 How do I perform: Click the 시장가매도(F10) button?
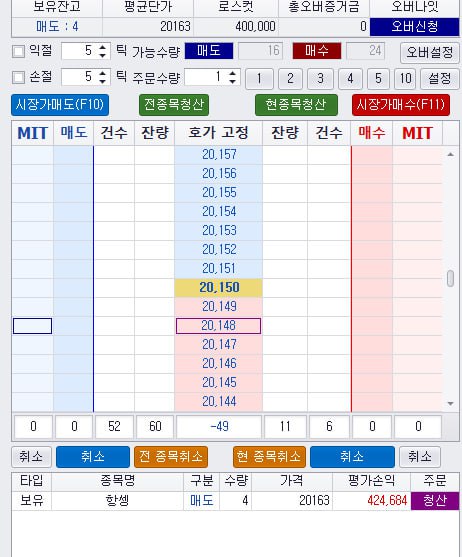[60, 105]
